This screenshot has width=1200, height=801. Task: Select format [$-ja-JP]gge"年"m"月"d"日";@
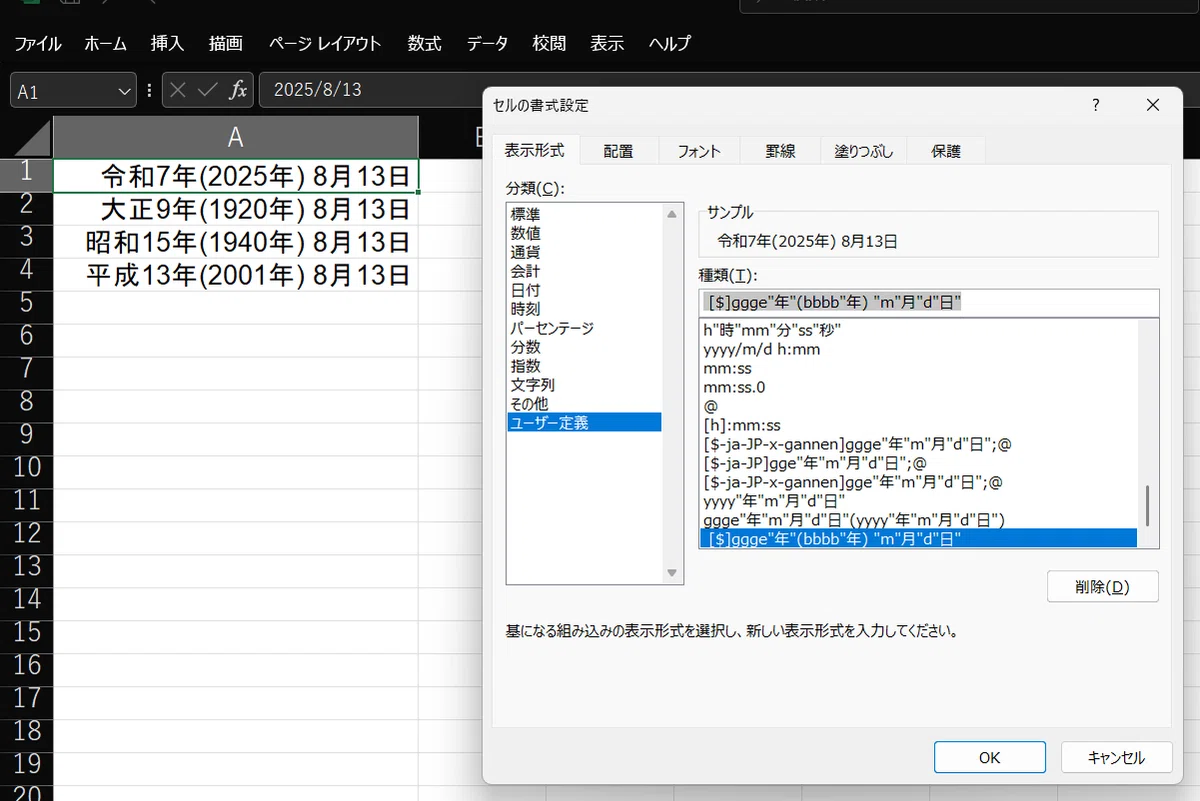coord(918,463)
